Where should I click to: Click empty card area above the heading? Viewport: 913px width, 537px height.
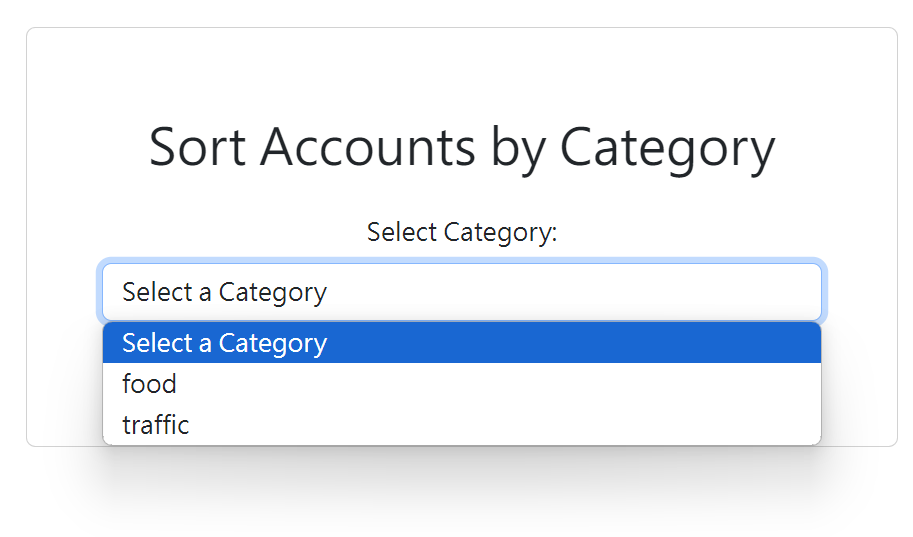pos(461,70)
